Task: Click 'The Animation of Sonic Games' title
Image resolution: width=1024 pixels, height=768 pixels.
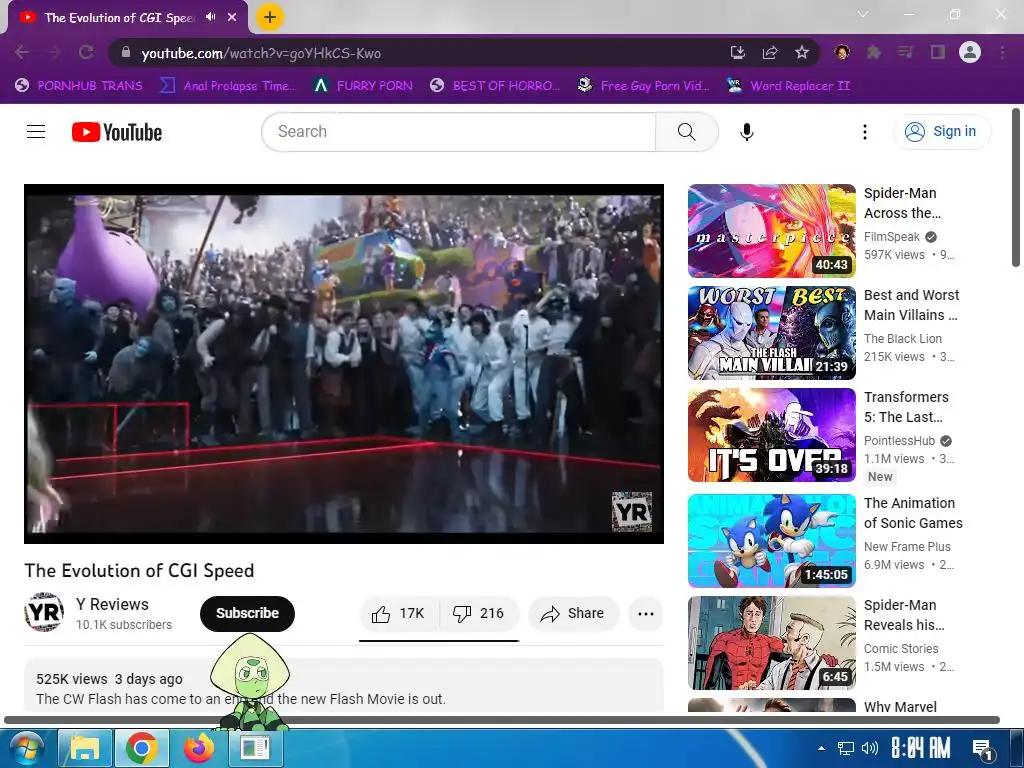Action: [x=913, y=513]
